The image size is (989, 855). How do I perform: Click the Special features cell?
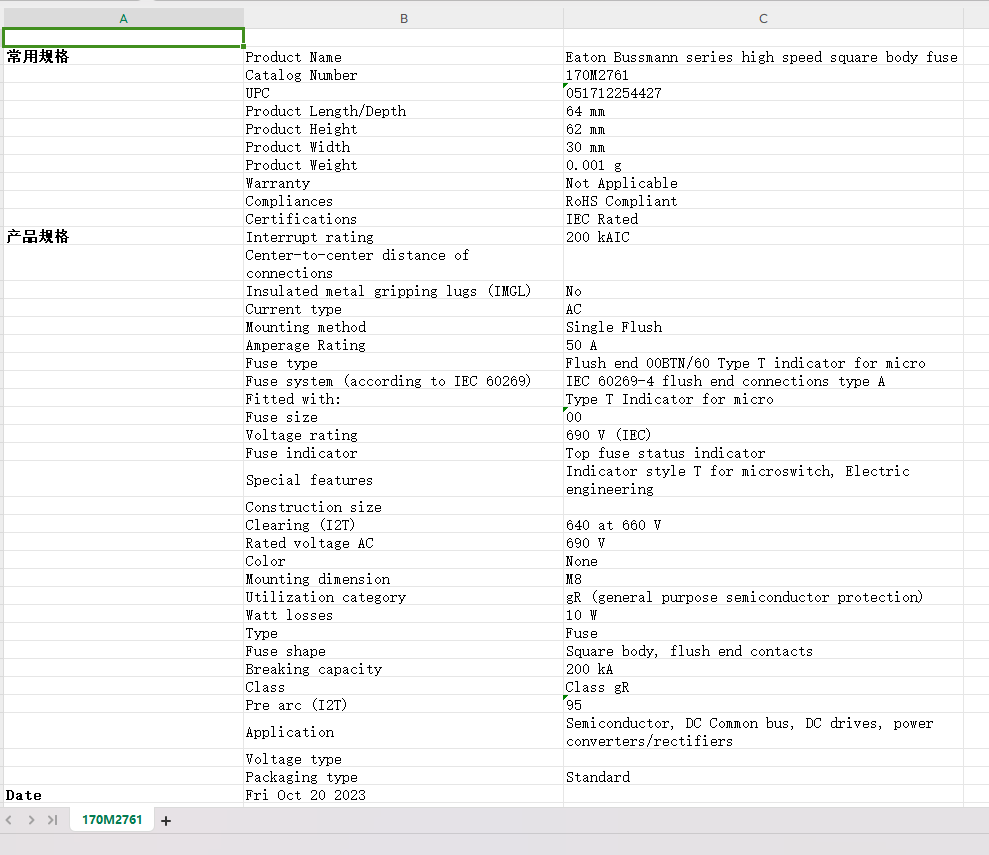click(x=404, y=480)
